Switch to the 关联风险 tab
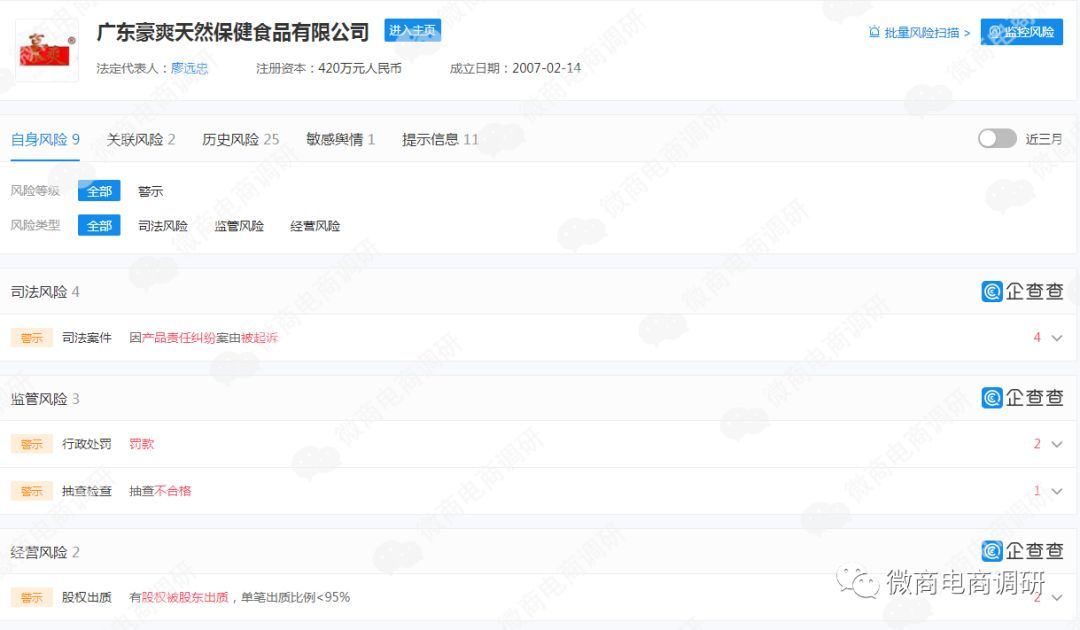 [x=138, y=139]
